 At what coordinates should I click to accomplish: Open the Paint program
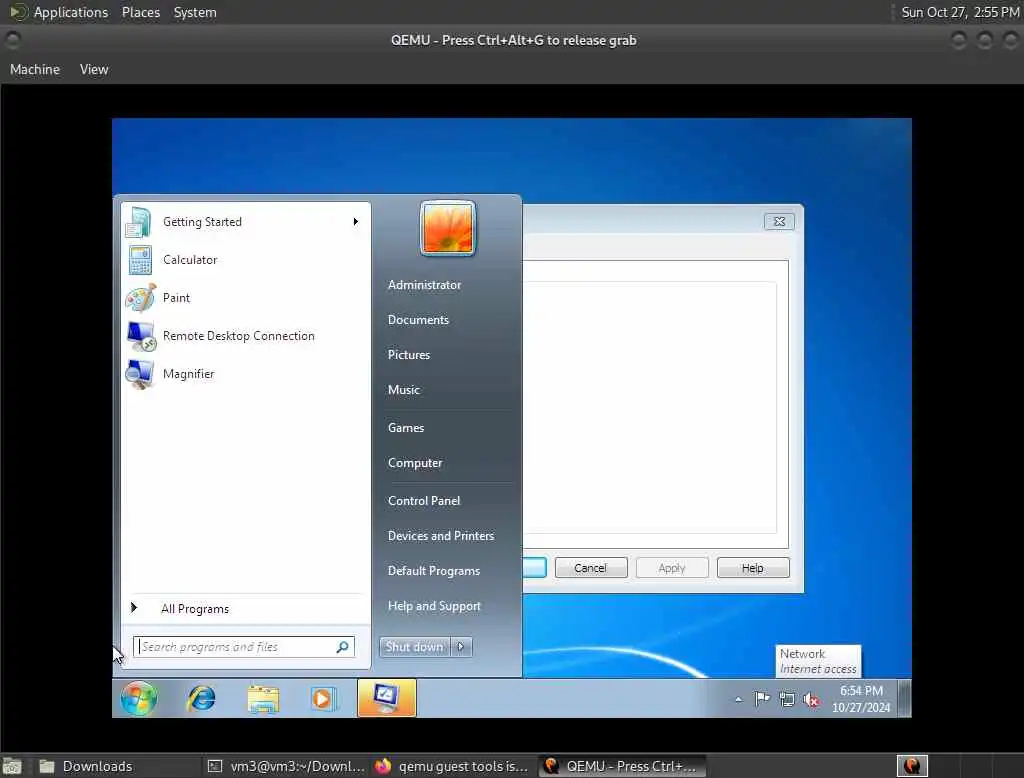(245, 298)
